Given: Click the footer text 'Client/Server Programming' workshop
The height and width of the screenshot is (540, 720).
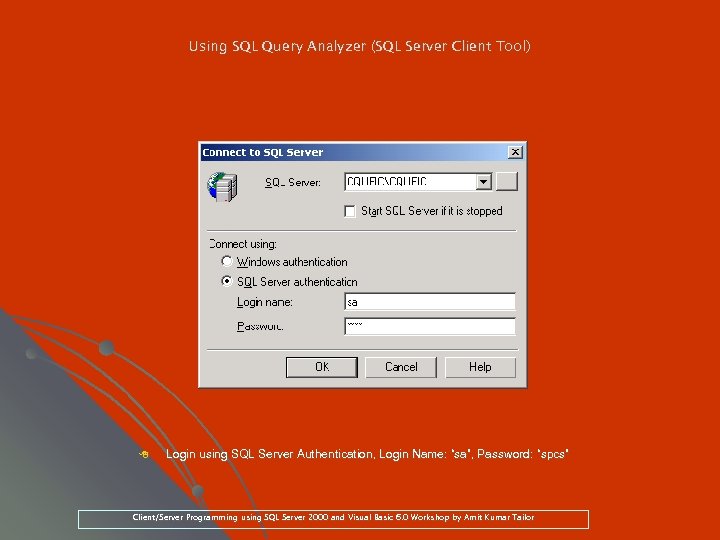Looking at the screenshot, I should pos(333,518).
